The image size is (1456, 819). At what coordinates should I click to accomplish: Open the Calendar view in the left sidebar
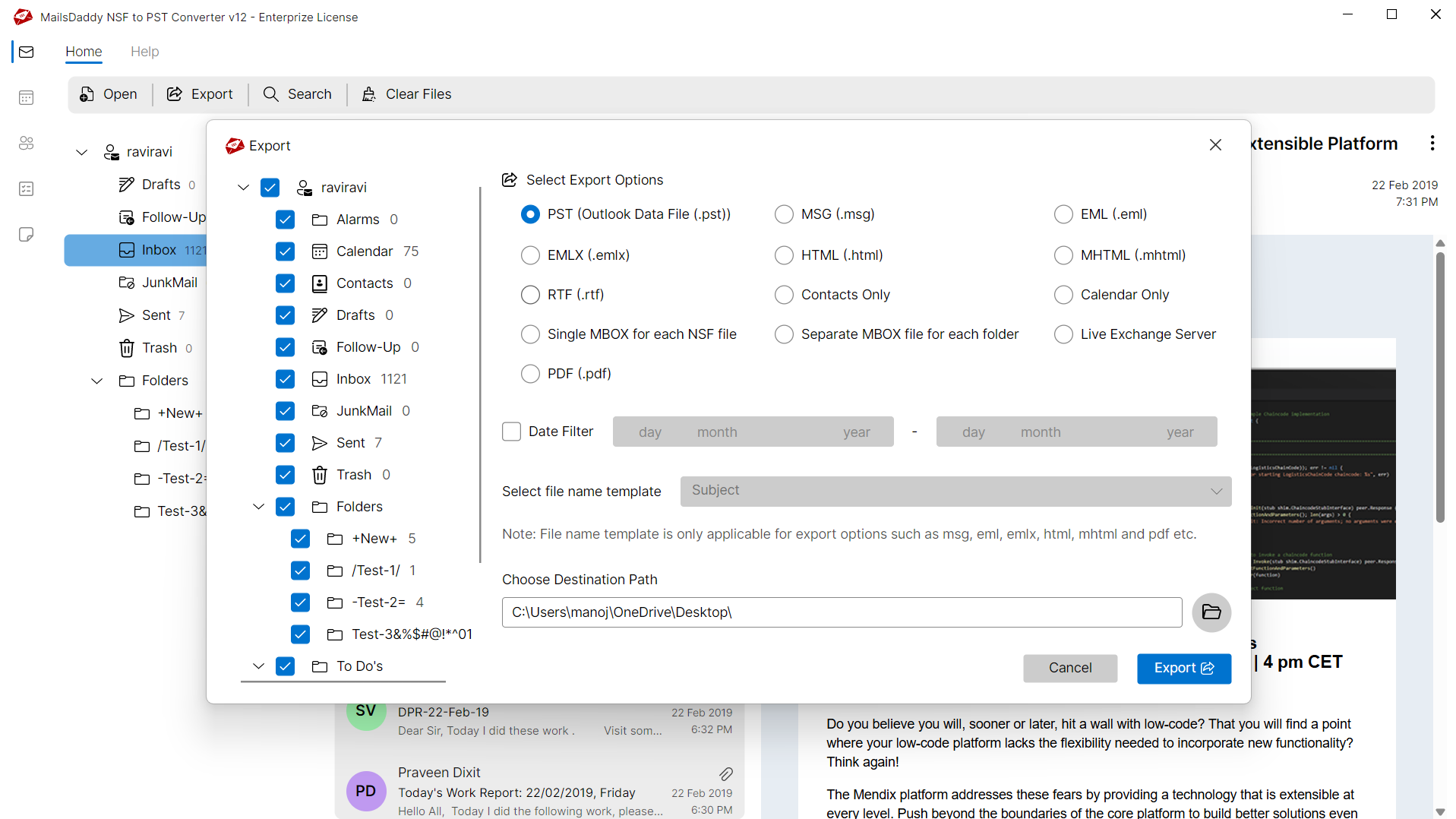(x=27, y=97)
